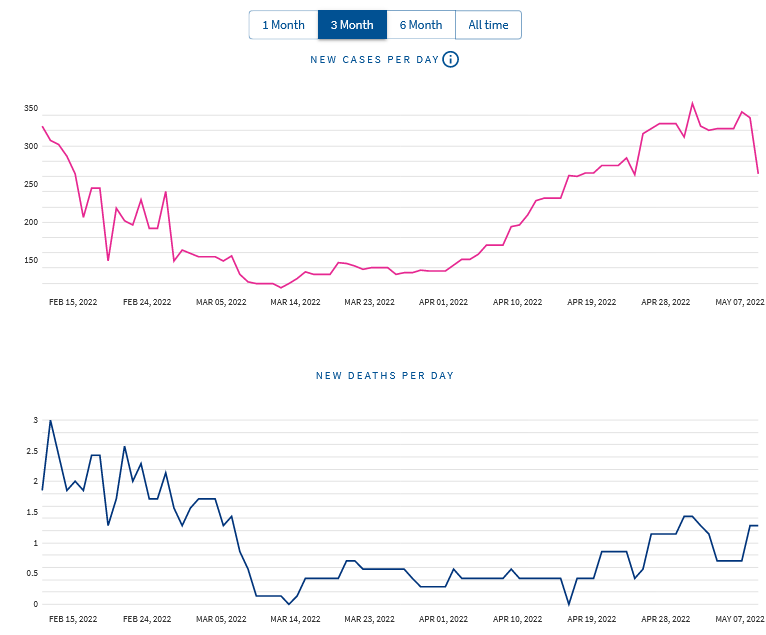The image size is (766, 635).
Task: Click APR 19, 2022 under cases chart
Action: 592,302
